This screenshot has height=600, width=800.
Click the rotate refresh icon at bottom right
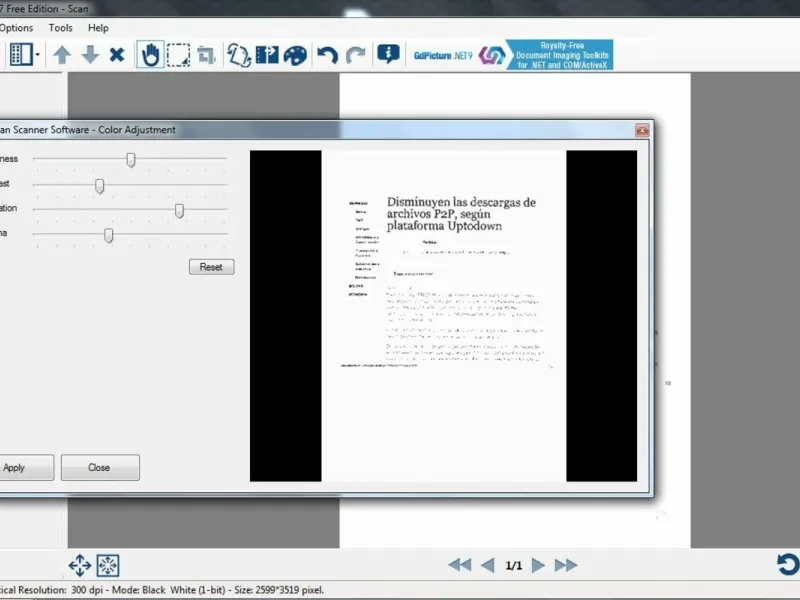pyautogui.click(x=788, y=564)
